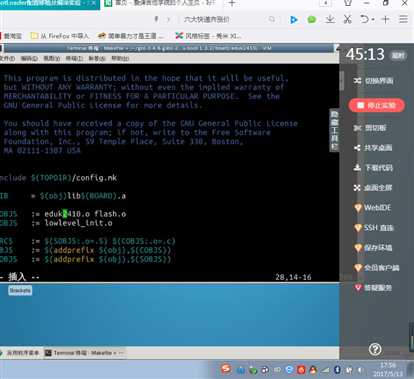Viewport: 414px width, 379px height.
Task: Open the File menu in the terminal
Action: point(7,59)
